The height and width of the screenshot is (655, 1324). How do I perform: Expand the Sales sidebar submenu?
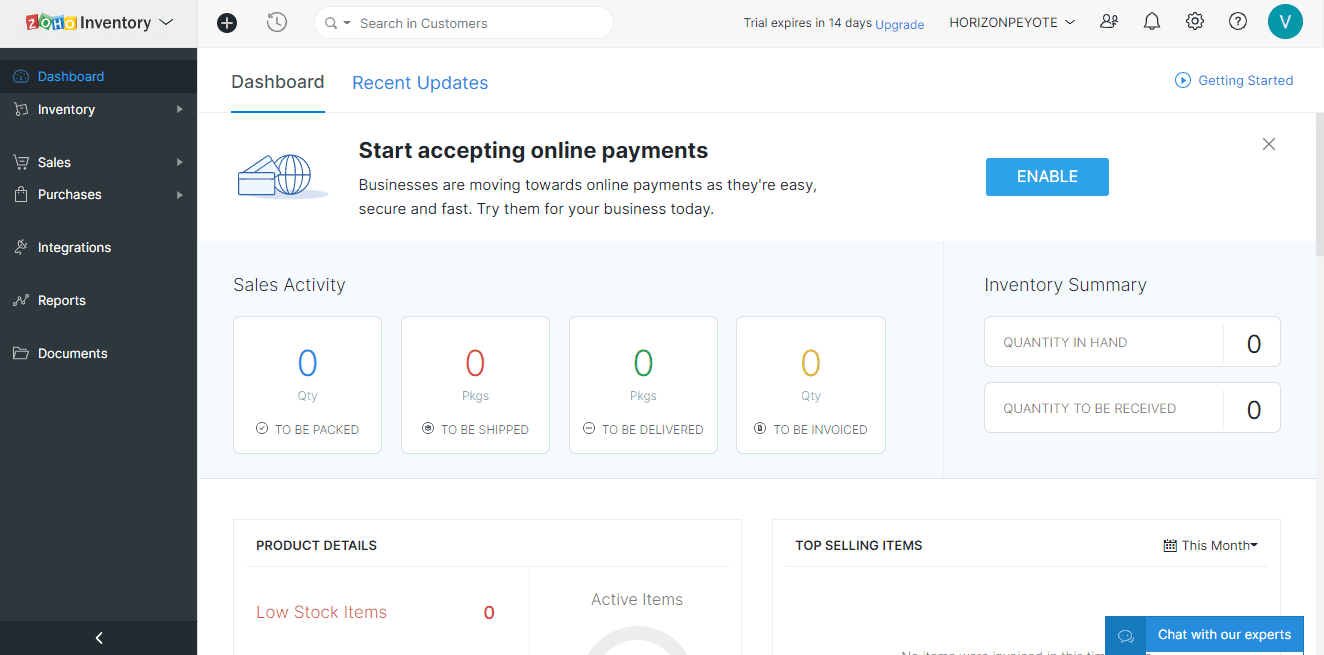tap(180, 162)
